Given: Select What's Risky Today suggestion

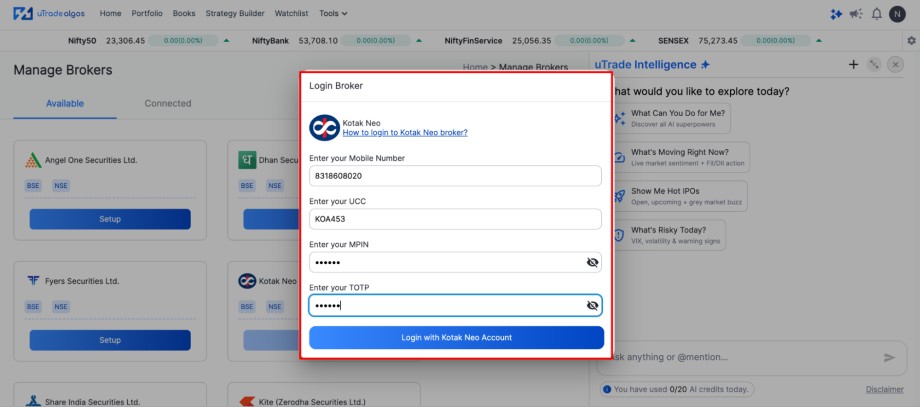Looking at the screenshot, I should click(x=668, y=235).
